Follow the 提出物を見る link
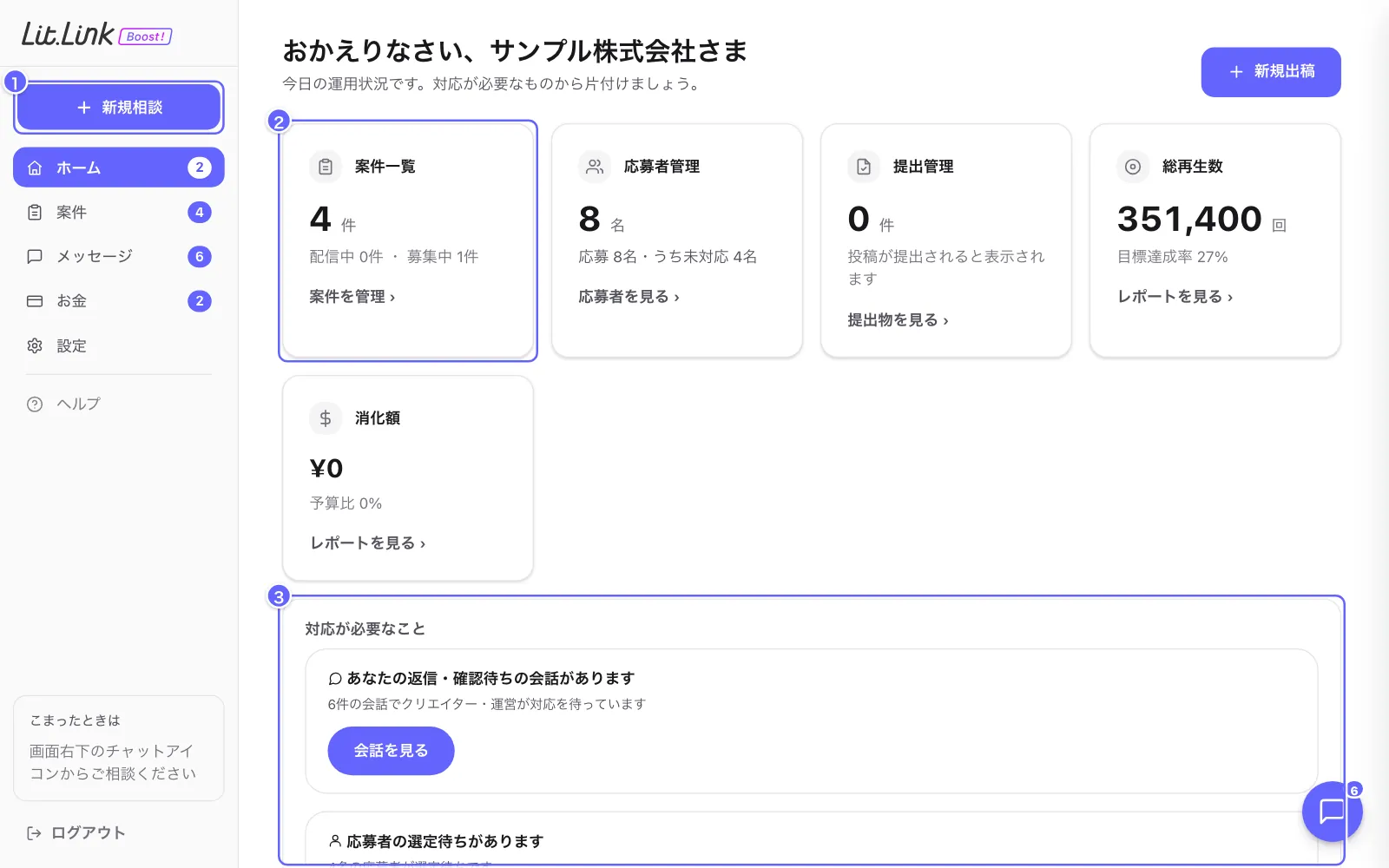This screenshot has height=868, width=1389. (x=899, y=320)
